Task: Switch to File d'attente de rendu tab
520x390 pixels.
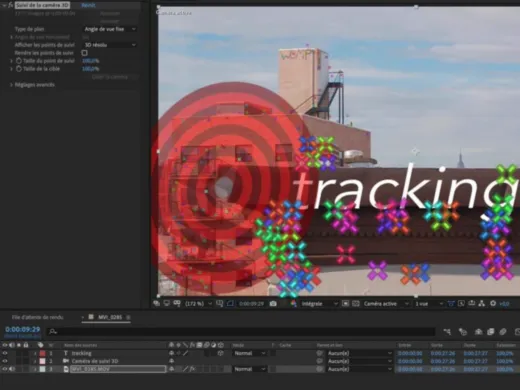Action: (x=37, y=317)
